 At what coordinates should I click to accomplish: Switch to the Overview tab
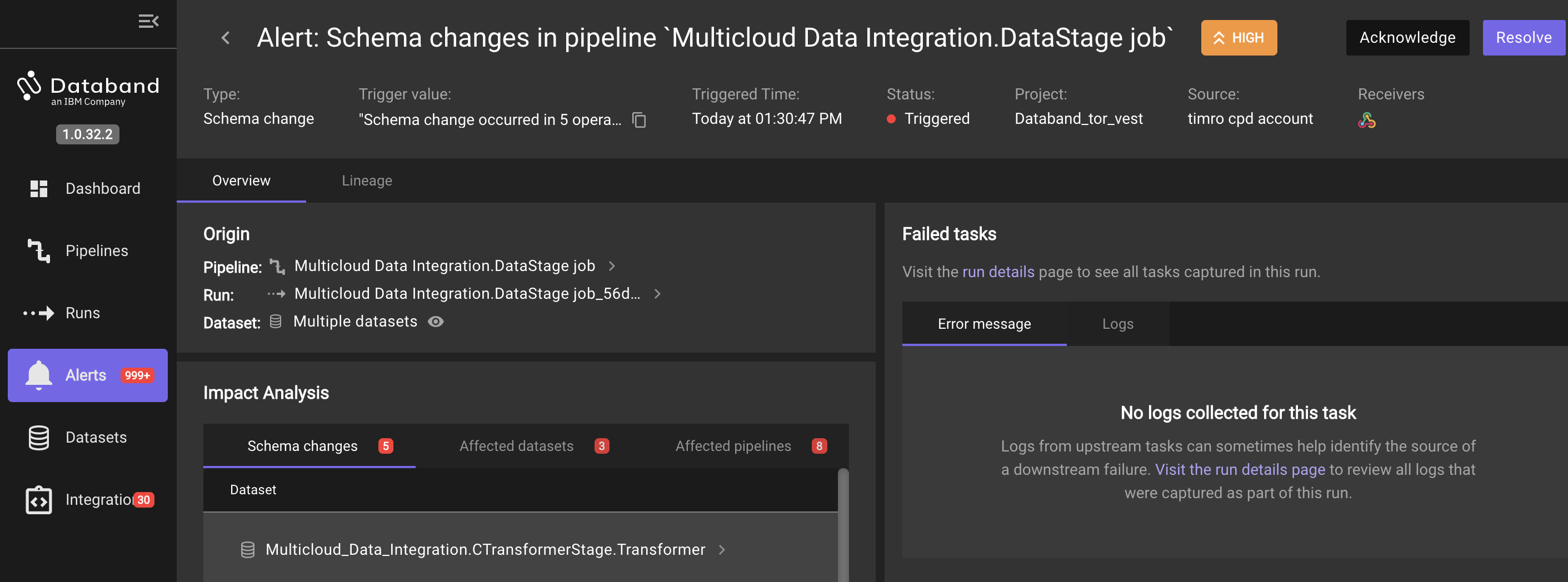(241, 180)
